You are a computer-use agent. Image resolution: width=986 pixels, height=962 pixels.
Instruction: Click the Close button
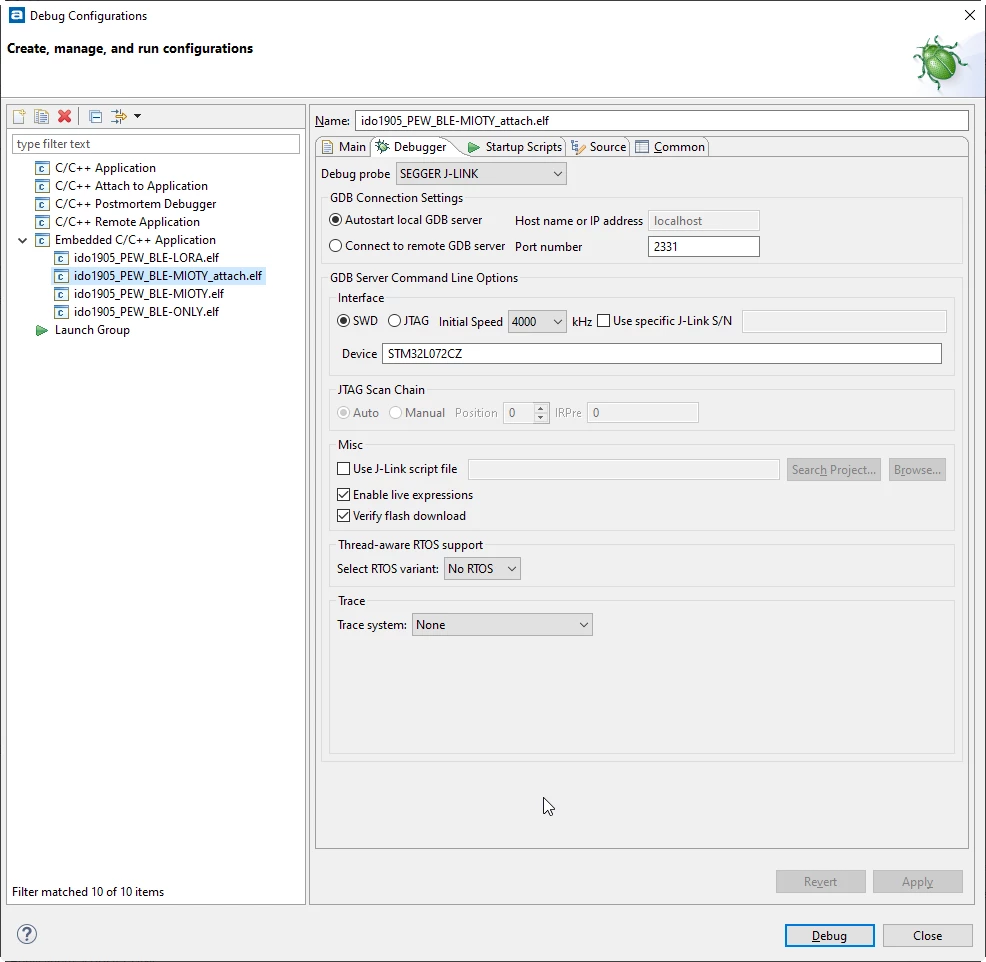(x=928, y=935)
